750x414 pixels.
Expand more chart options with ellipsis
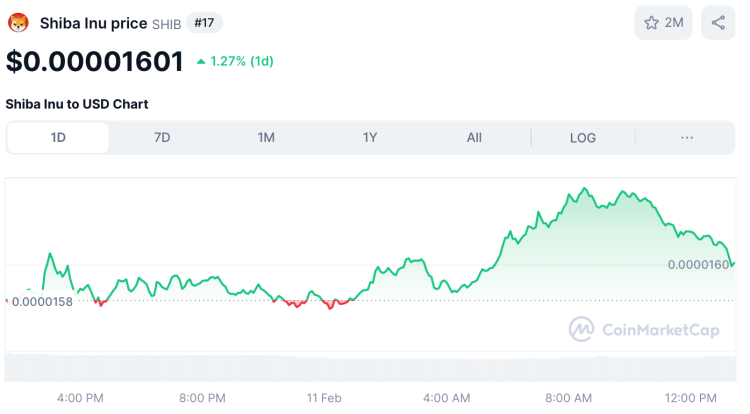(x=687, y=138)
